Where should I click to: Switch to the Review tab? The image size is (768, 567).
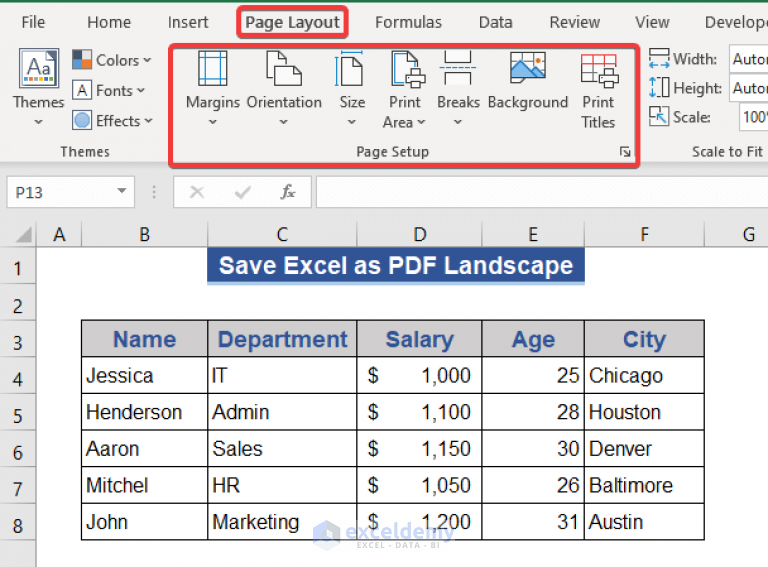(575, 22)
